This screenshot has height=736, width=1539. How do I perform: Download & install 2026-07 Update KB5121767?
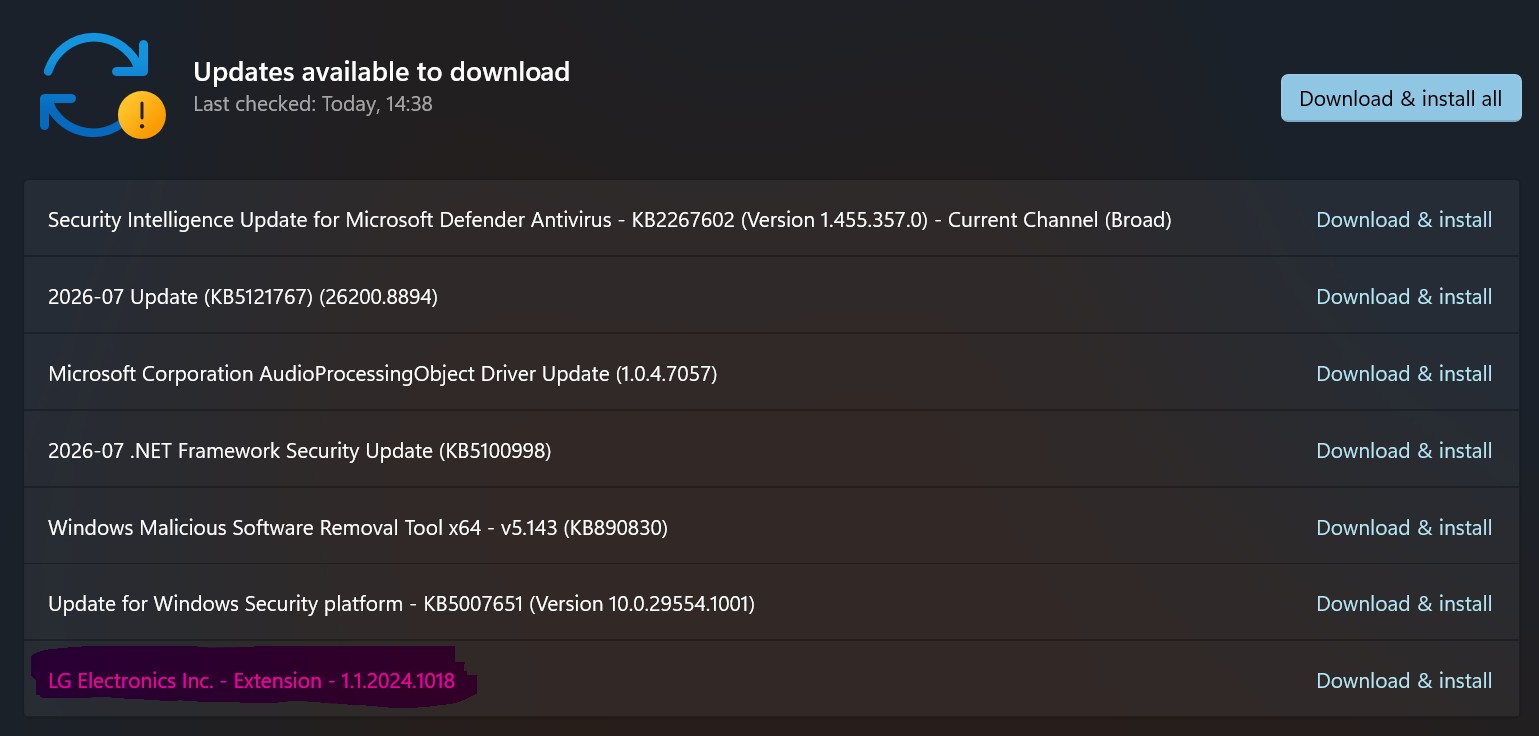[1404, 296]
